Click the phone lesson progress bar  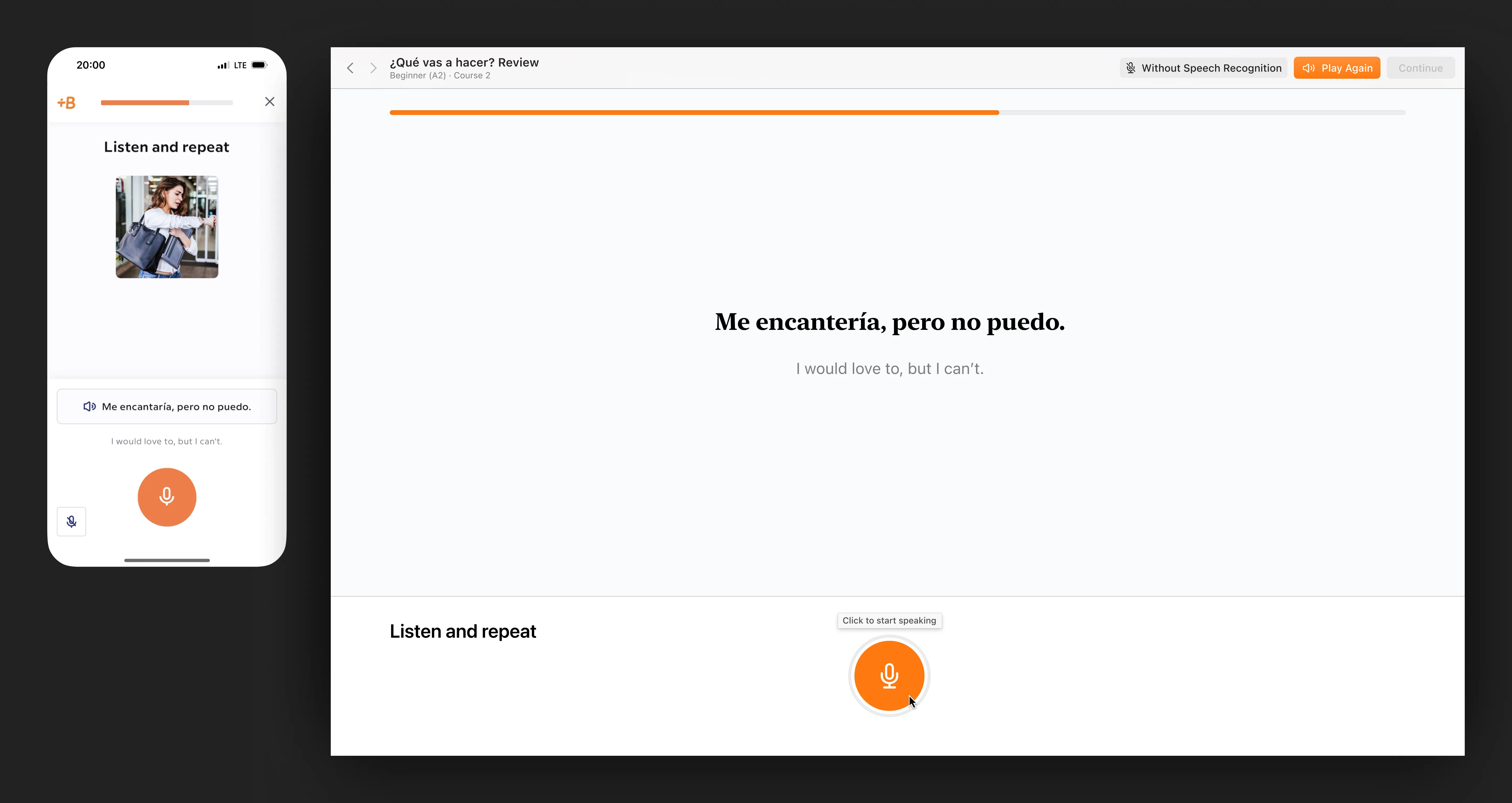pyautogui.click(x=167, y=103)
